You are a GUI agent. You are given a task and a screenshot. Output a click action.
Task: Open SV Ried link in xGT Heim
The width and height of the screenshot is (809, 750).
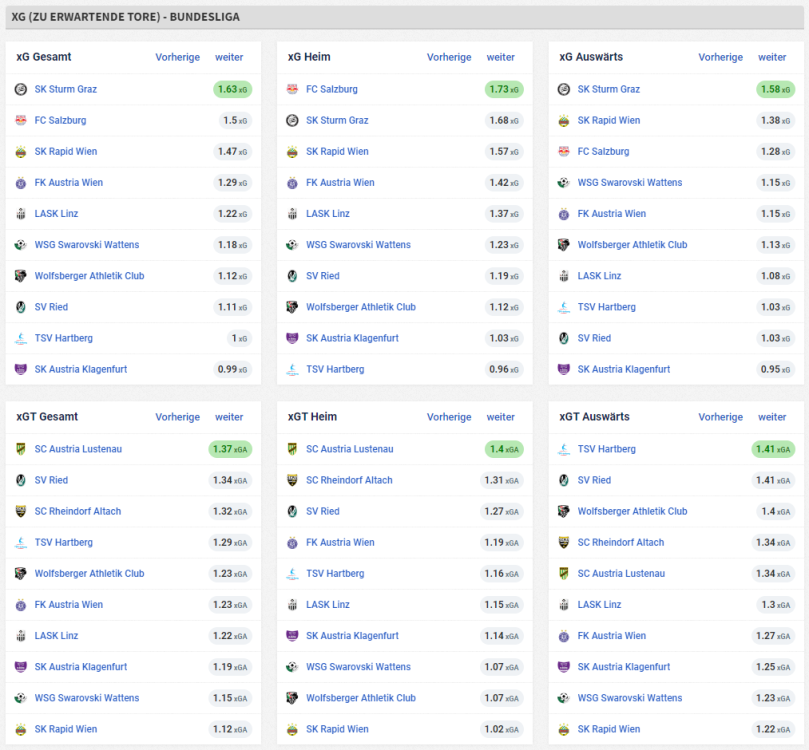(322, 511)
